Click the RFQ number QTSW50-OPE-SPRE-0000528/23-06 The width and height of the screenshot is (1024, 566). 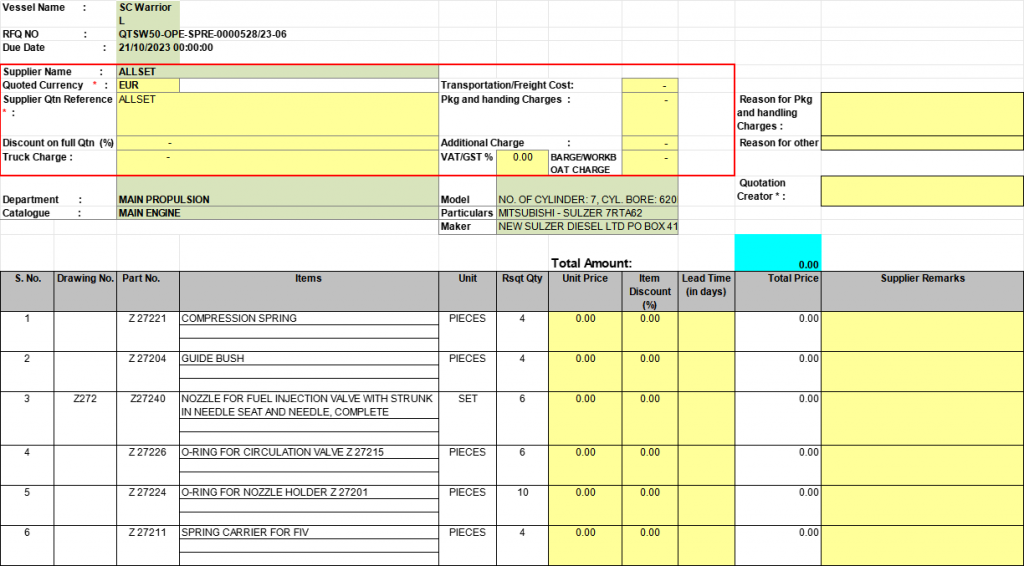pyautogui.click(x=202, y=34)
